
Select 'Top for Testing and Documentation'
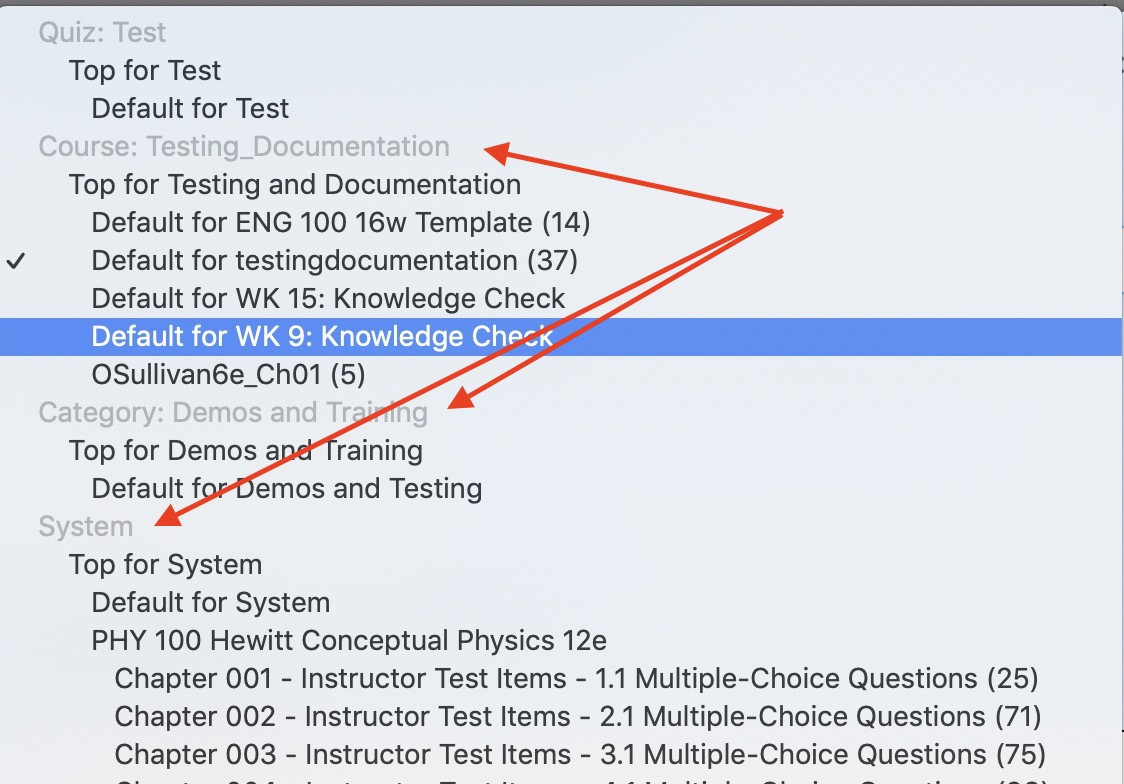(x=294, y=185)
